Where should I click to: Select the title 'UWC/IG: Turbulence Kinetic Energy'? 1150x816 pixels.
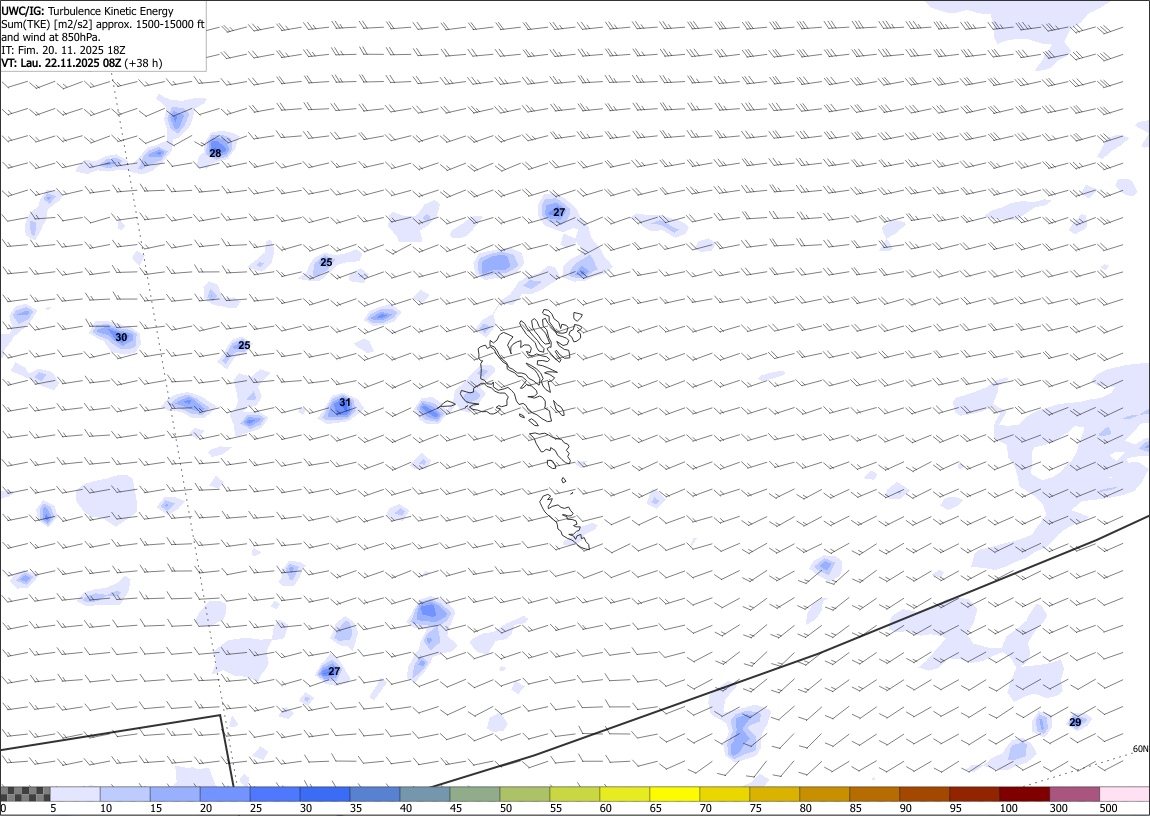click(x=87, y=11)
